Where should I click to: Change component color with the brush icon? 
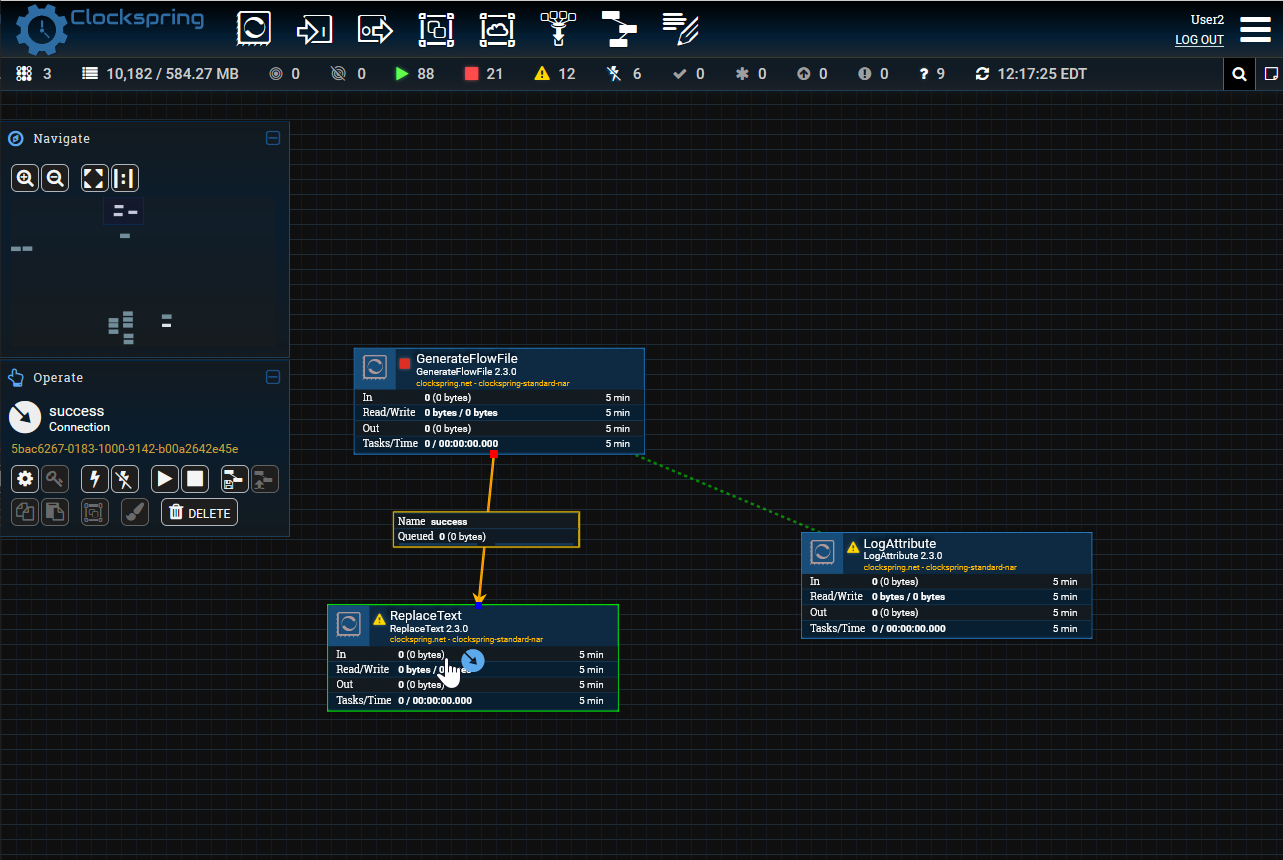135,511
